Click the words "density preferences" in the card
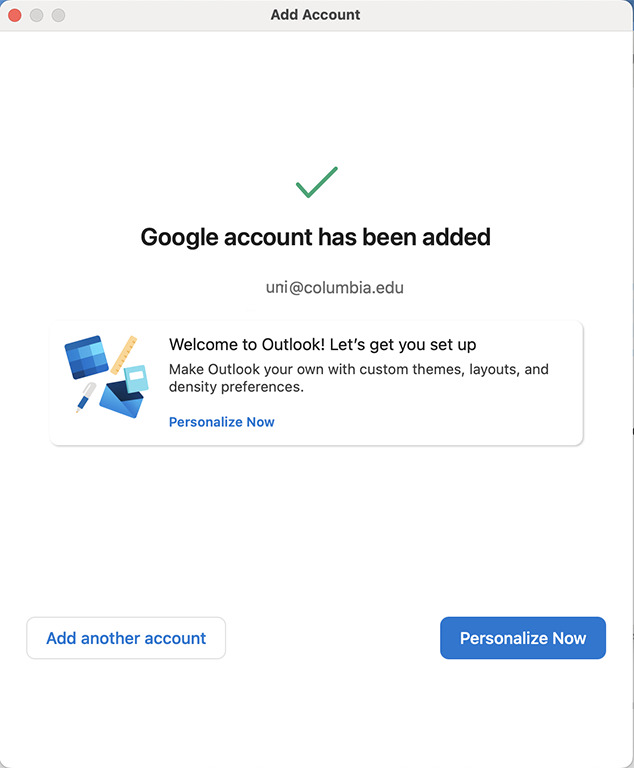 [235, 387]
